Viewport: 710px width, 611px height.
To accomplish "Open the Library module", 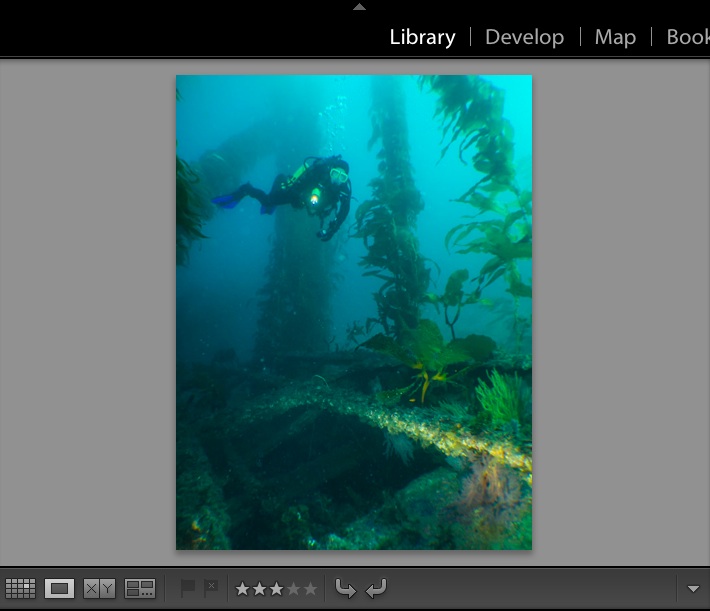I will click(x=422, y=37).
